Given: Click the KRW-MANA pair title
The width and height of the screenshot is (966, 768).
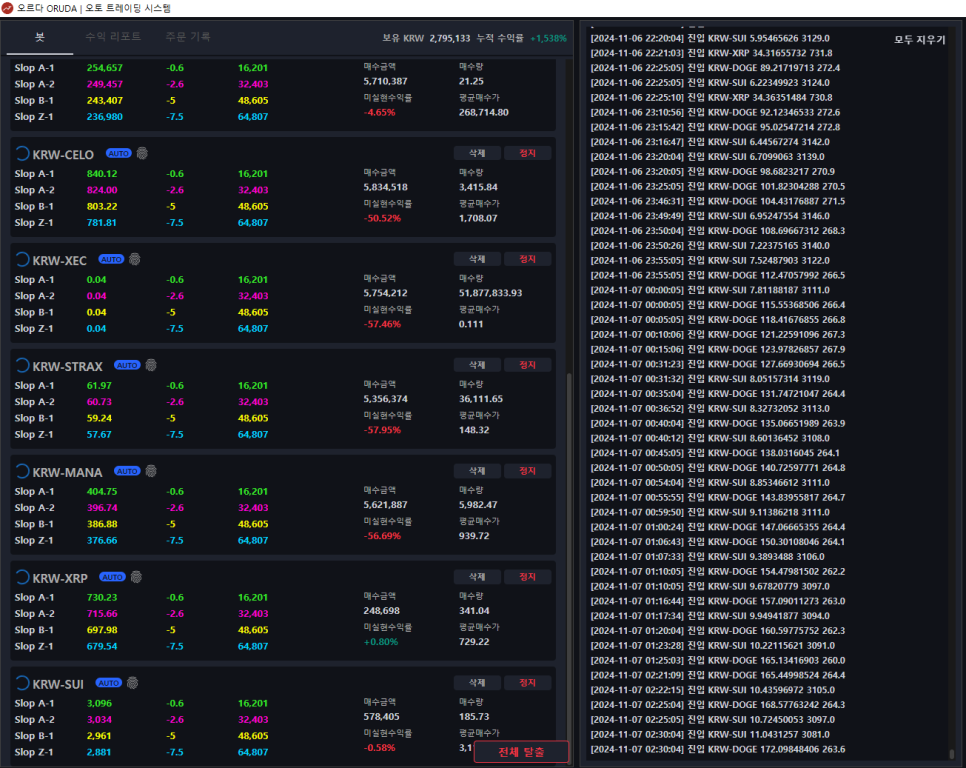Looking at the screenshot, I should tap(67, 472).
